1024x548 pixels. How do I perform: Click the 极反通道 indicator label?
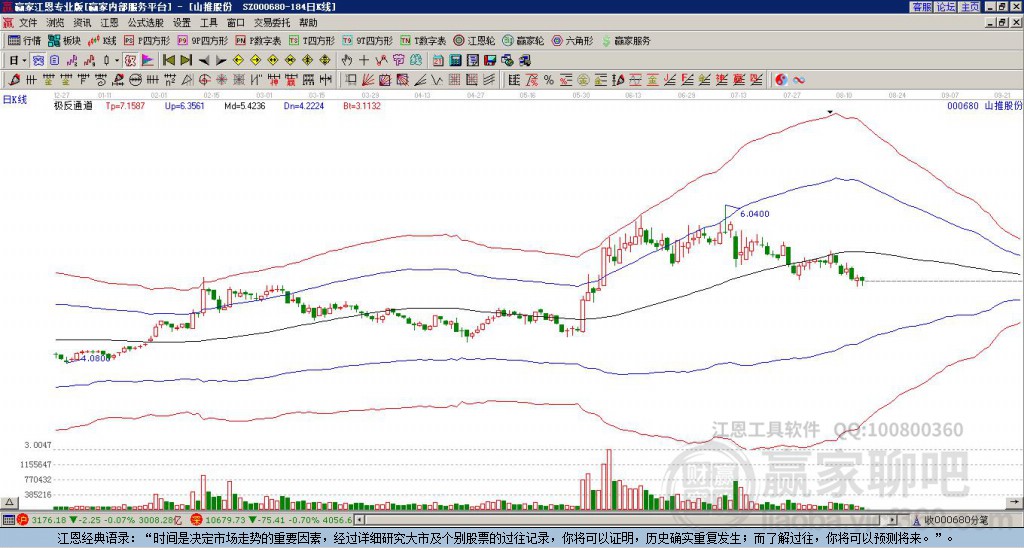[72, 105]
